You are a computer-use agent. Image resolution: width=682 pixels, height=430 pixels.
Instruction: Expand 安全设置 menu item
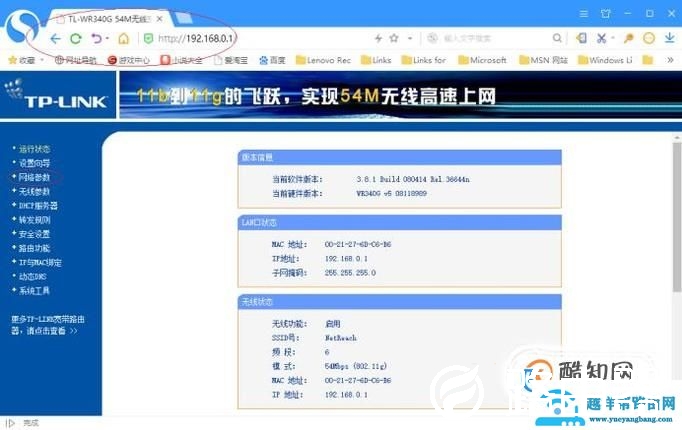click(34, 234)
